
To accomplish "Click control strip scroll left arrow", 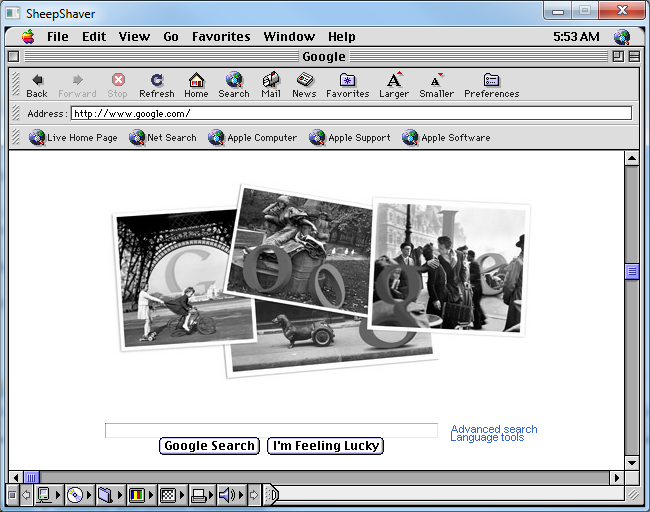I will (26, 495).
